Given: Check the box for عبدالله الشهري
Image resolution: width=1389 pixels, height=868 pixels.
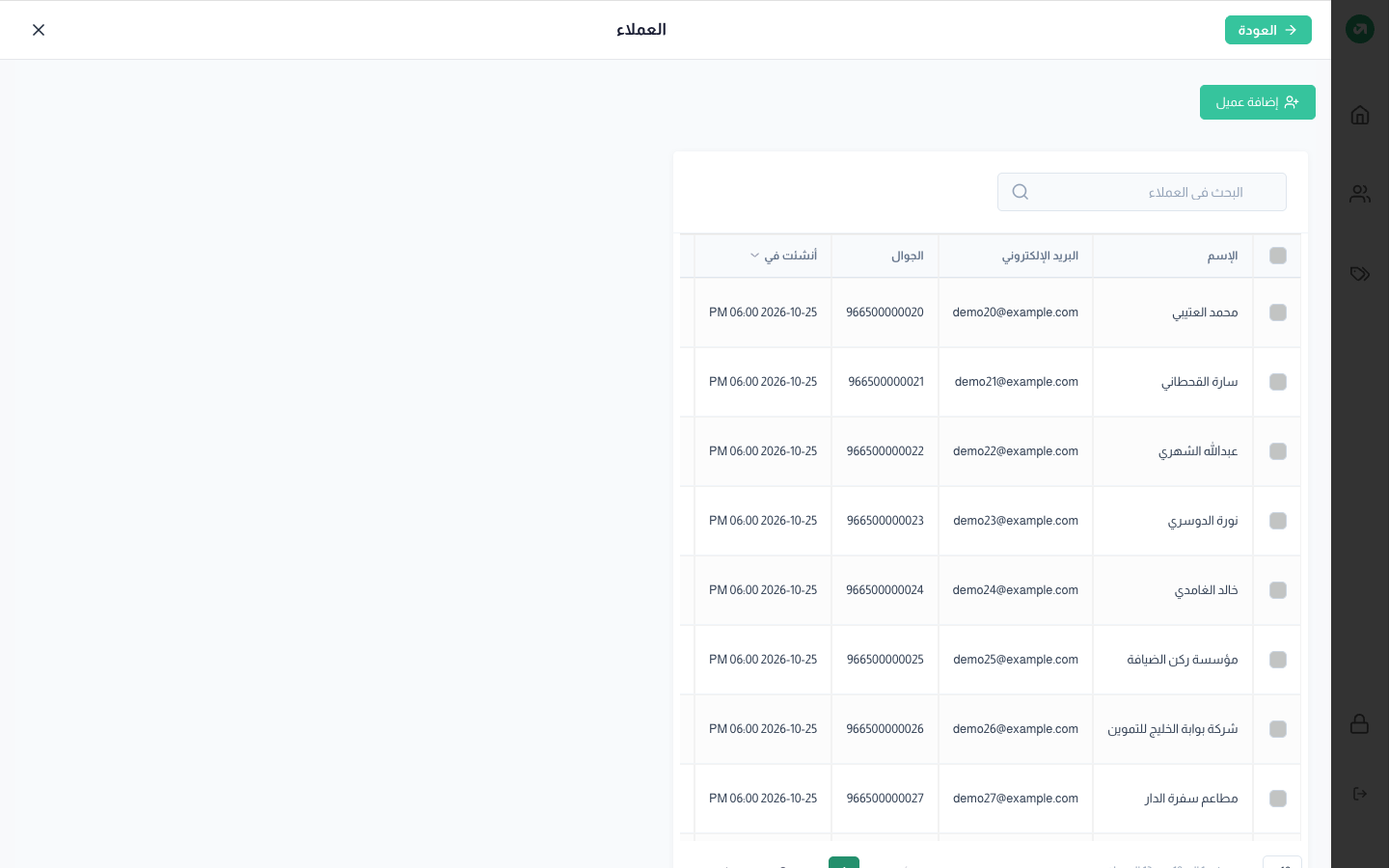Looking at the screenshot, I should [1278, 451].
